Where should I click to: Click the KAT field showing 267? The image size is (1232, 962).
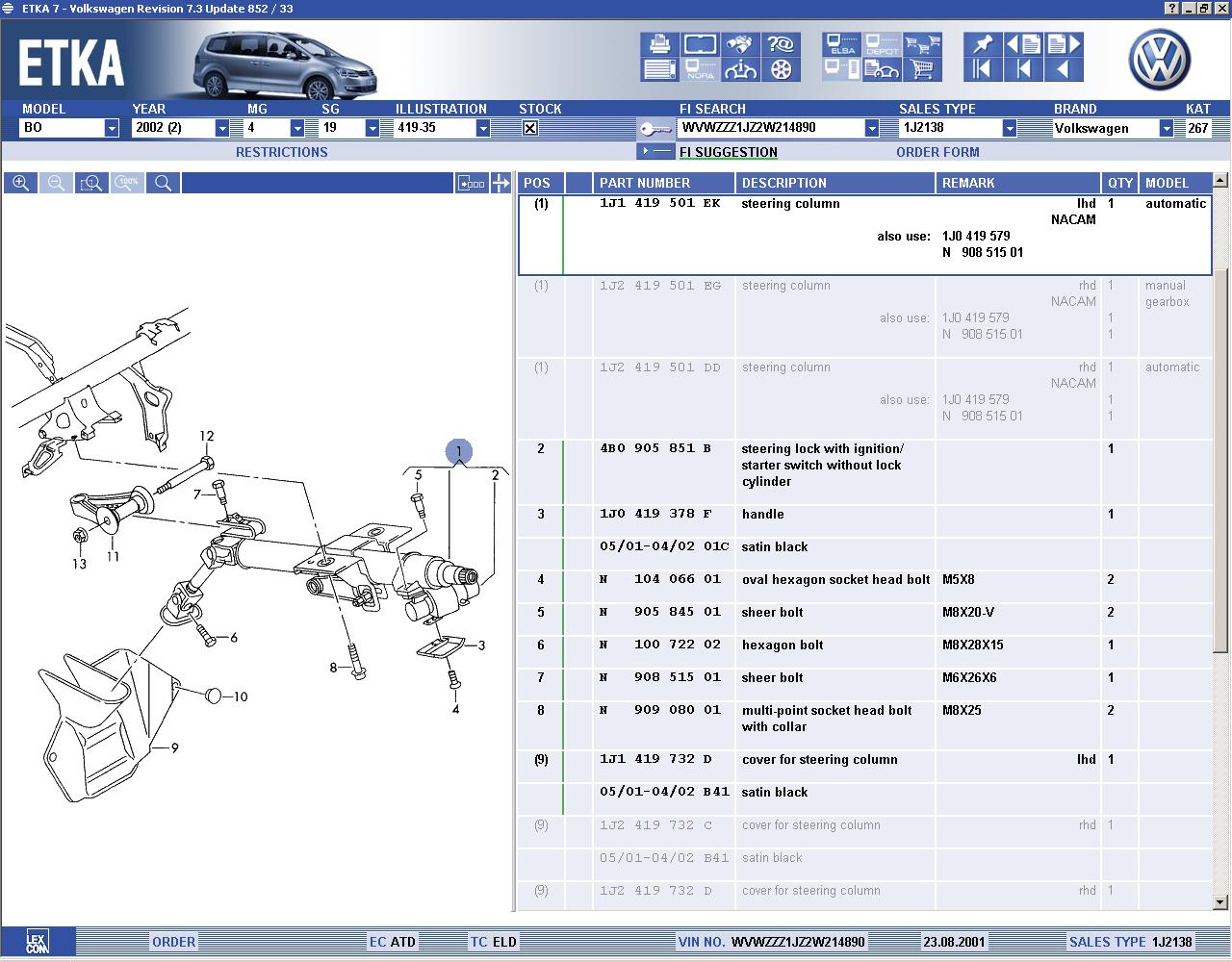coord(1198,128)
